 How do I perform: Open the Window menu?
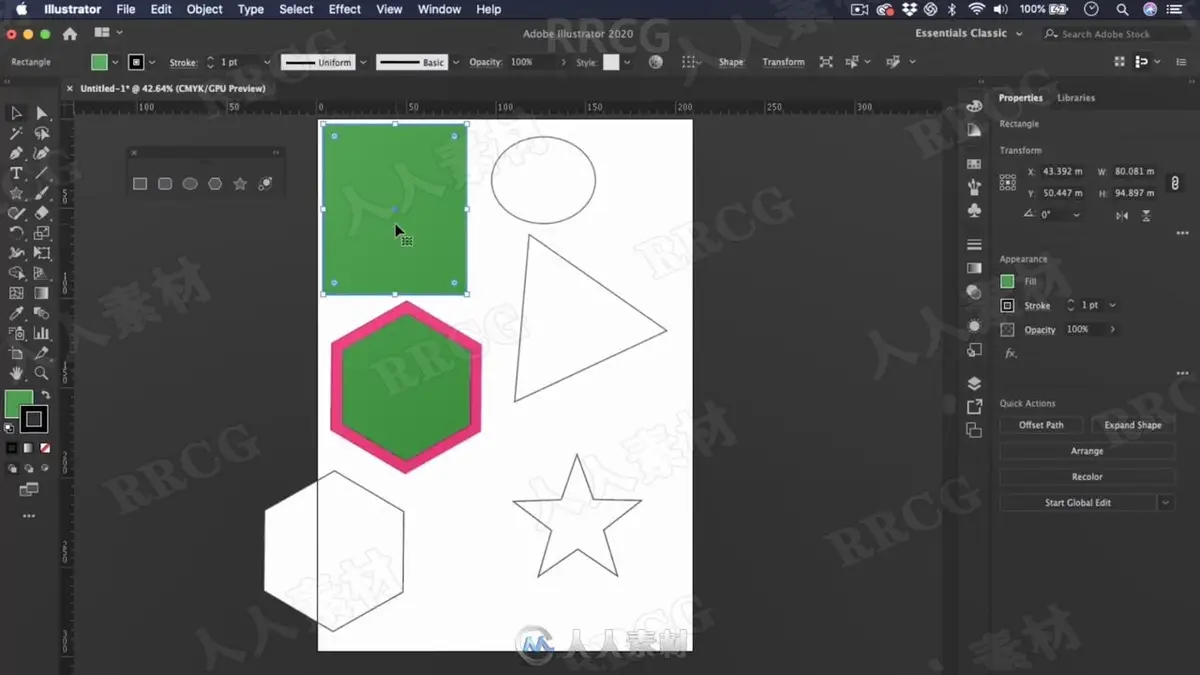[x=439, y=9]
